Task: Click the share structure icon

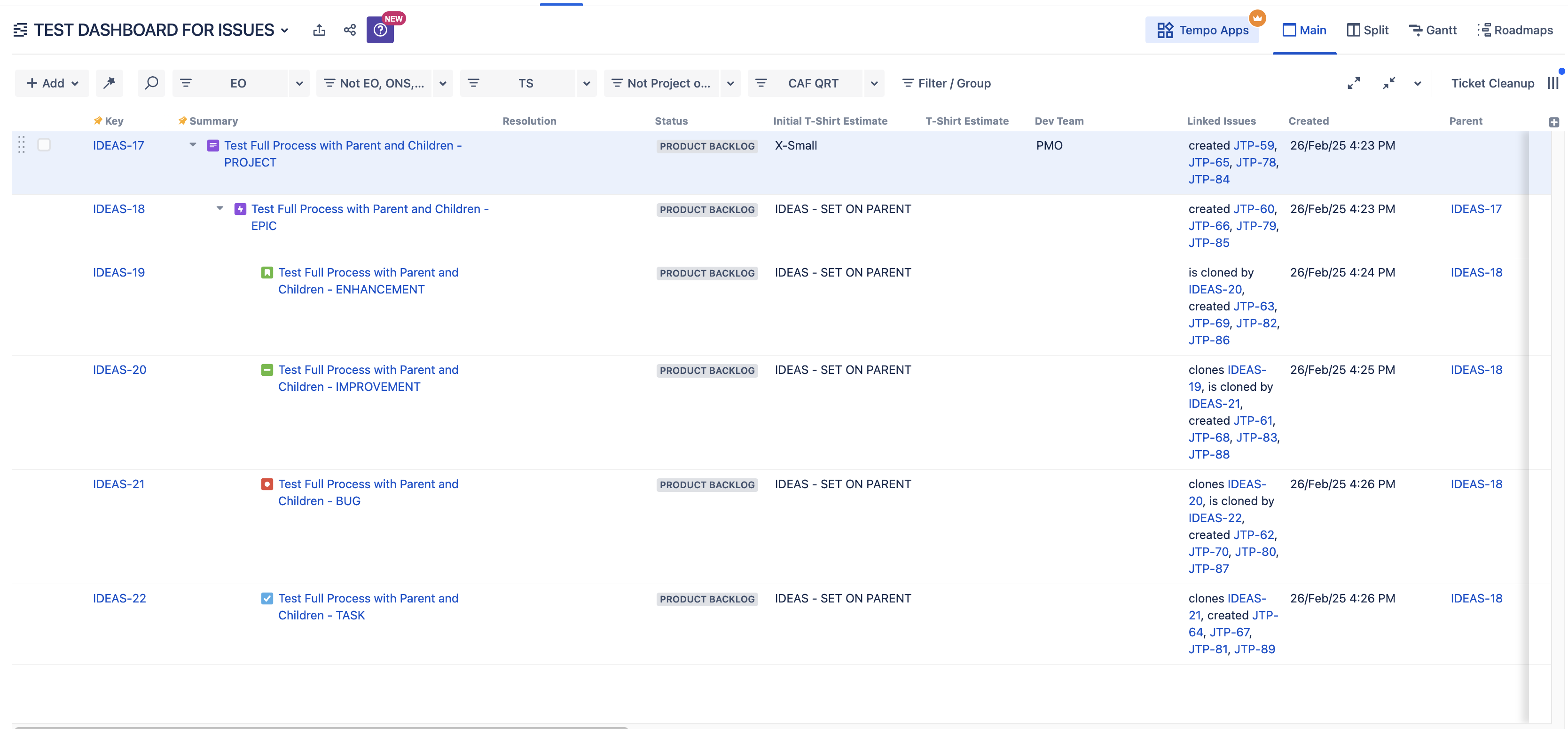Action: [x=349, y=30]
